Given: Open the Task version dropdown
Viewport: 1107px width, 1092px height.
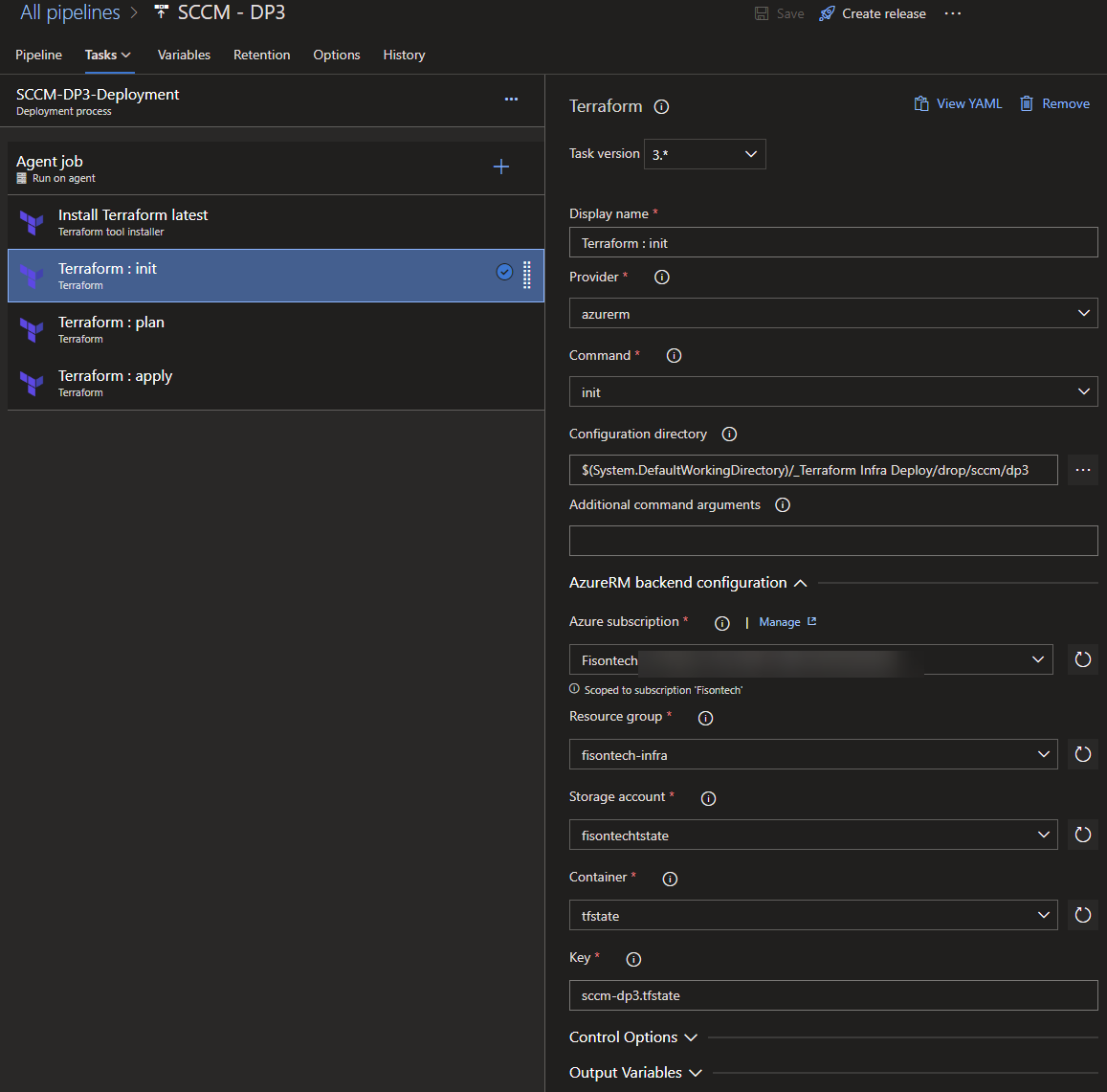Looking at the screenshot, I should [x=704, y=154].
